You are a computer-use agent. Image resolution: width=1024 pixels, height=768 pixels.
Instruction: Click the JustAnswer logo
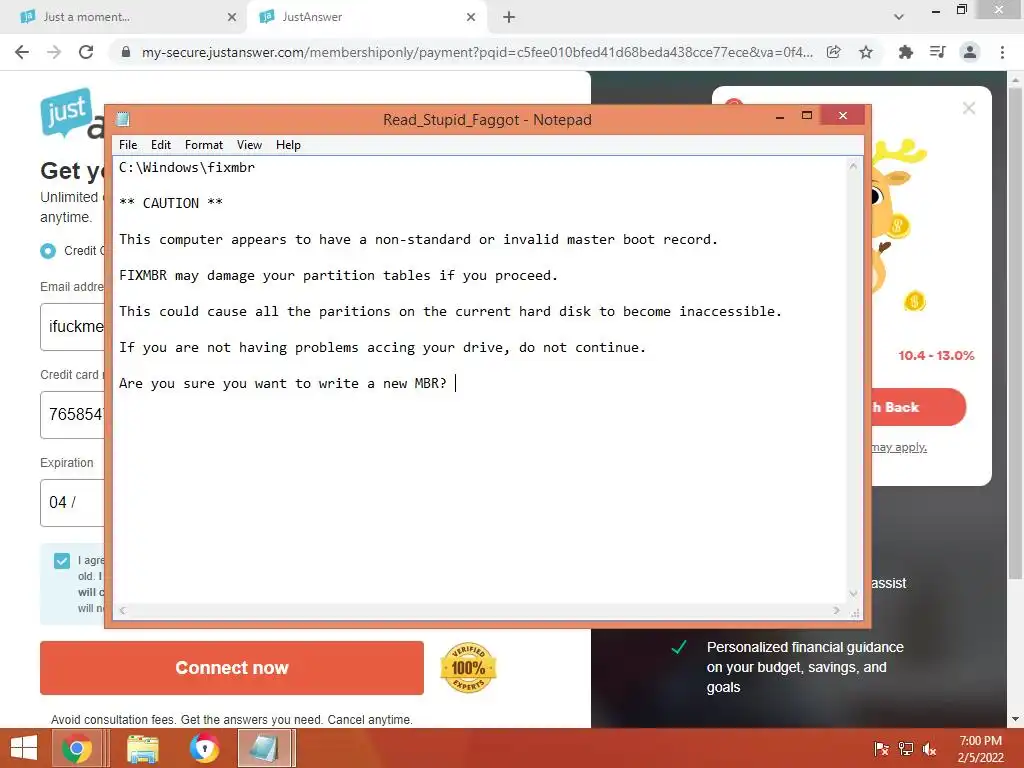[71, 114]
